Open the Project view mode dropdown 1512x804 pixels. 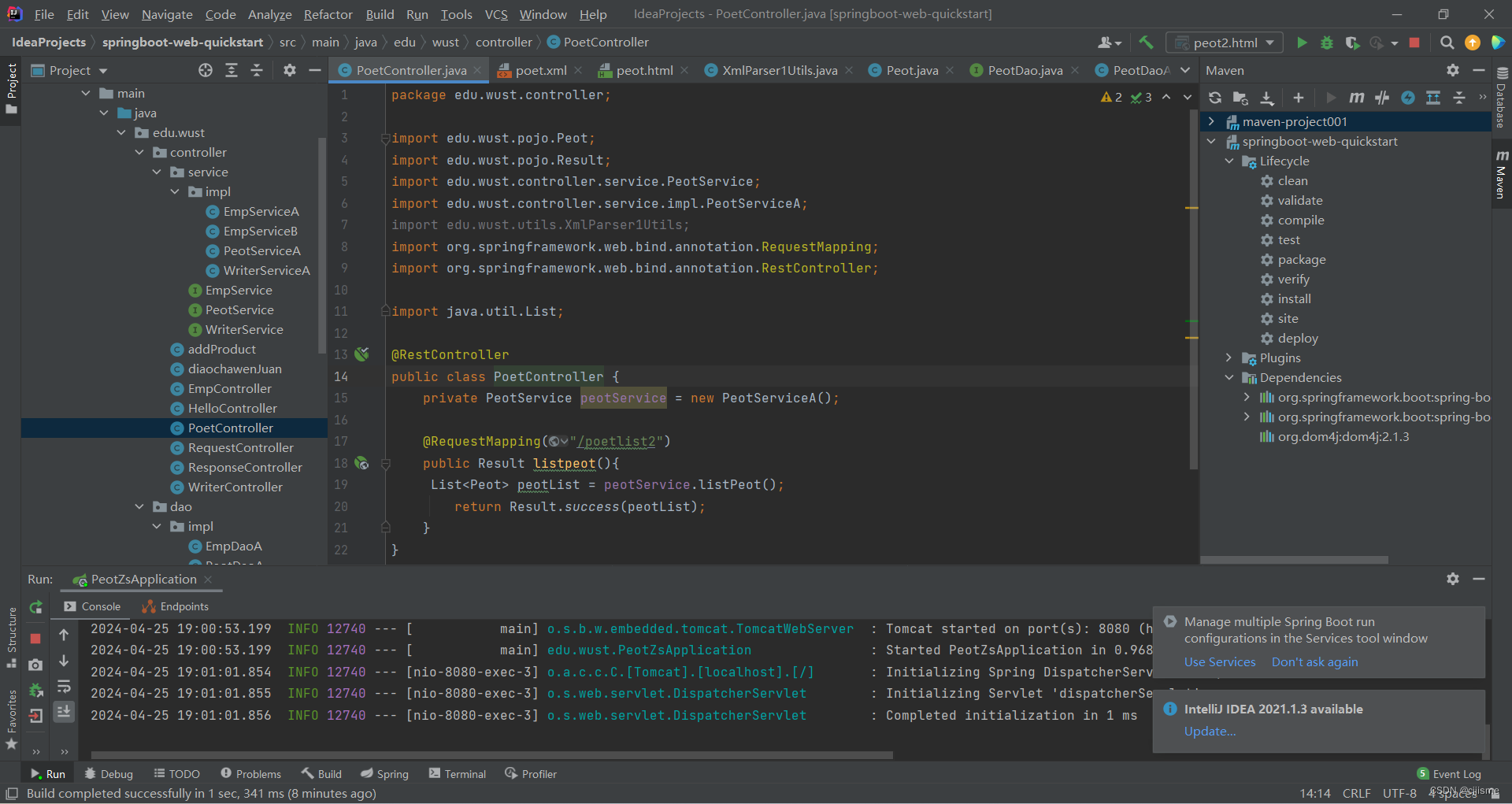69,70
